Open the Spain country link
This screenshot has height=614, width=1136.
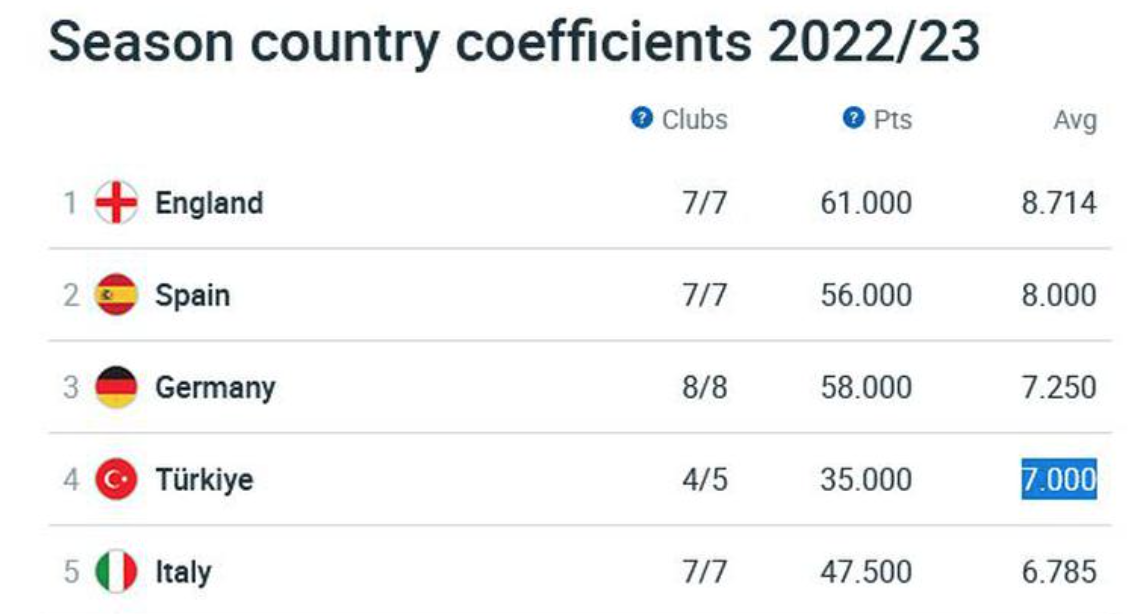(193, 296)
